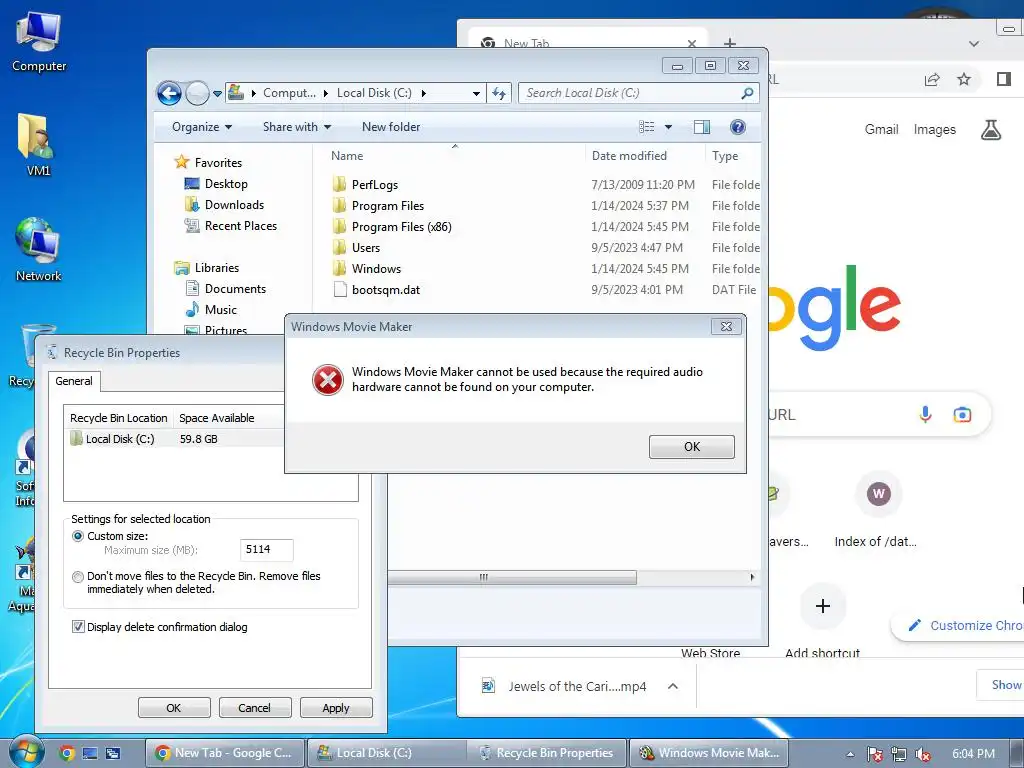Click the horizontal scrollbar right arrow
The image size is (1024, 768).
pyautogui.click(x=752, y=577)
